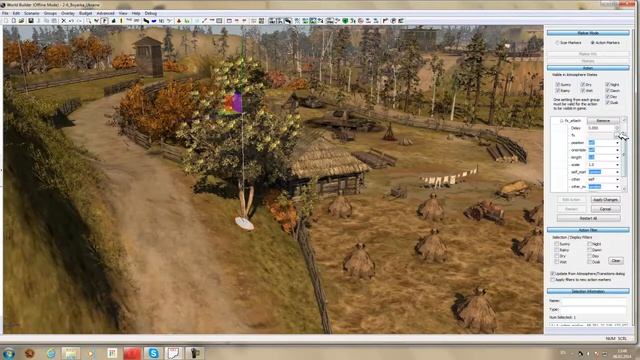The image size is (640, 360).
Task: Open the Budget menu
Action: (86, 13)
